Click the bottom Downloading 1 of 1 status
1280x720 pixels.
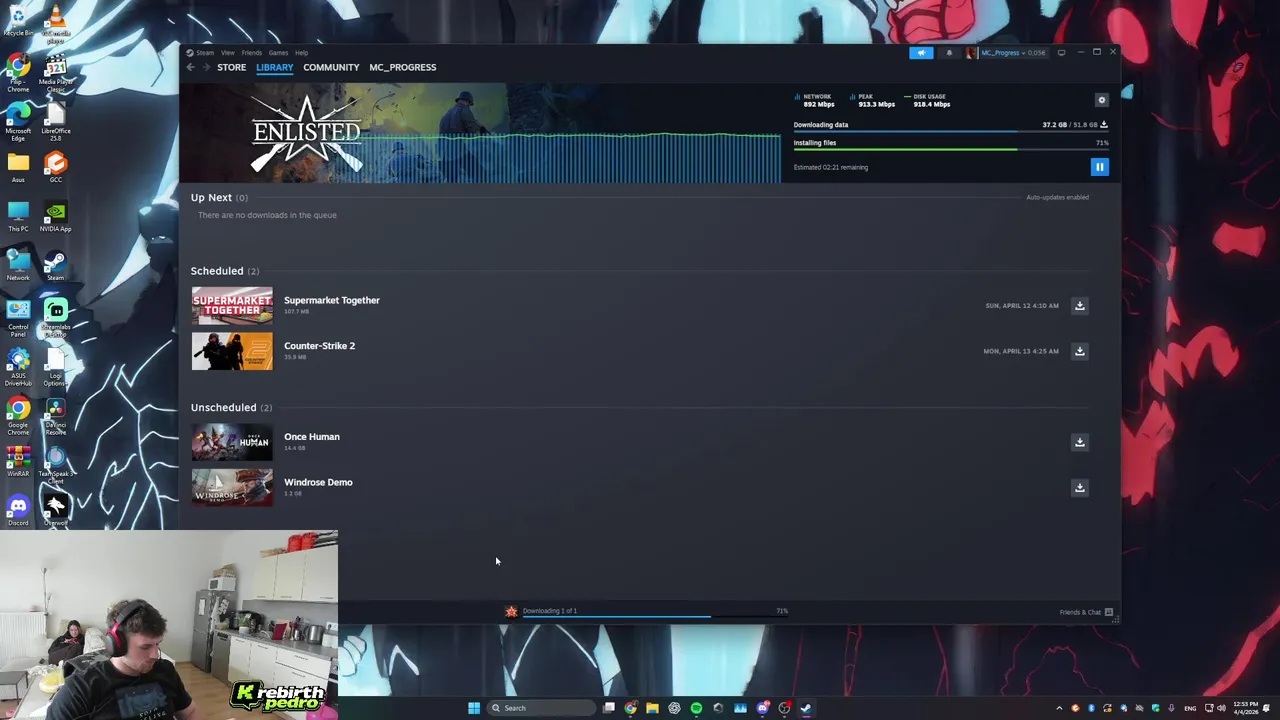550,611
